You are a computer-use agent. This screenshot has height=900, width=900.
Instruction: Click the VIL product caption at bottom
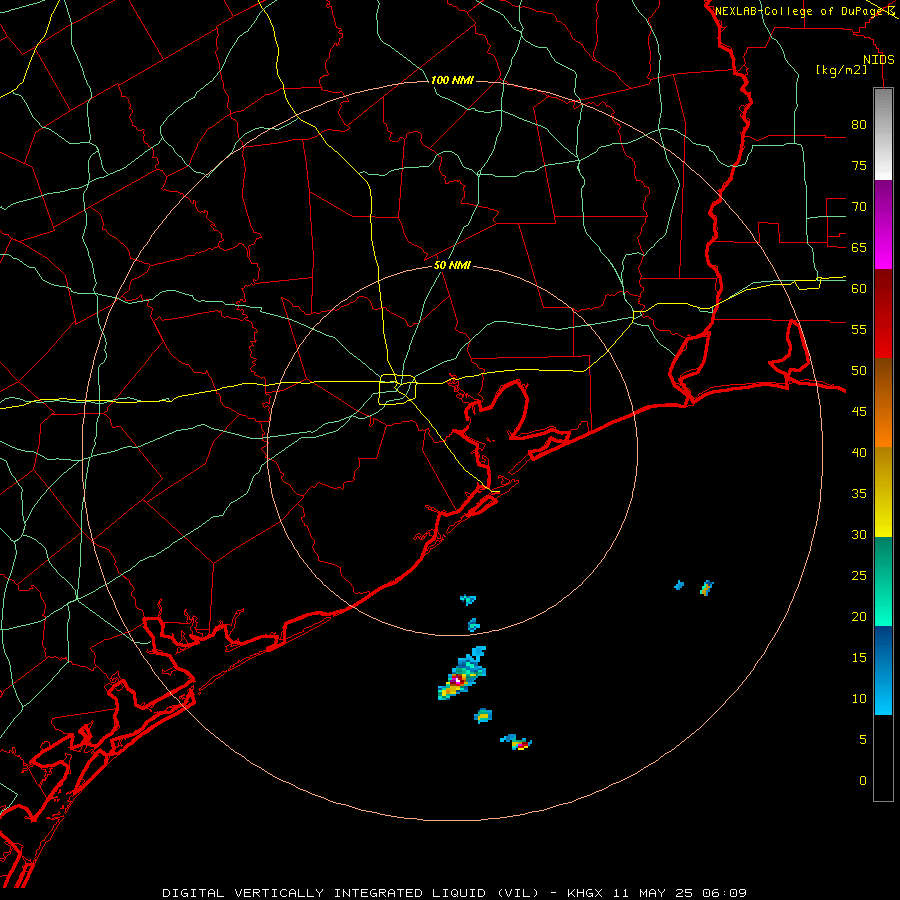point(455,893)
